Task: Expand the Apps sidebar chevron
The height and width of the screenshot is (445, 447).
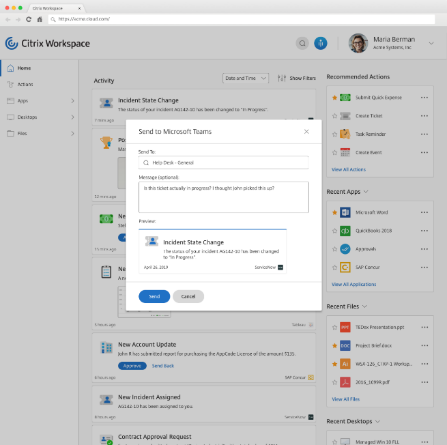Action: (73, 101)
